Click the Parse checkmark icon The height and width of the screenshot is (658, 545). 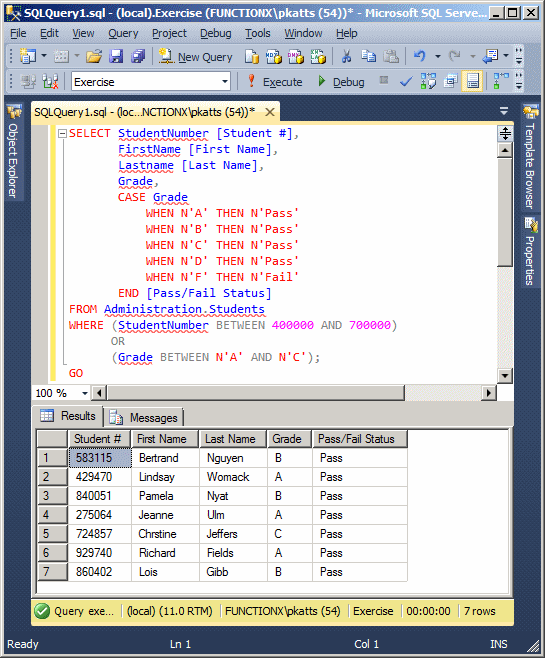click(406, 81)
